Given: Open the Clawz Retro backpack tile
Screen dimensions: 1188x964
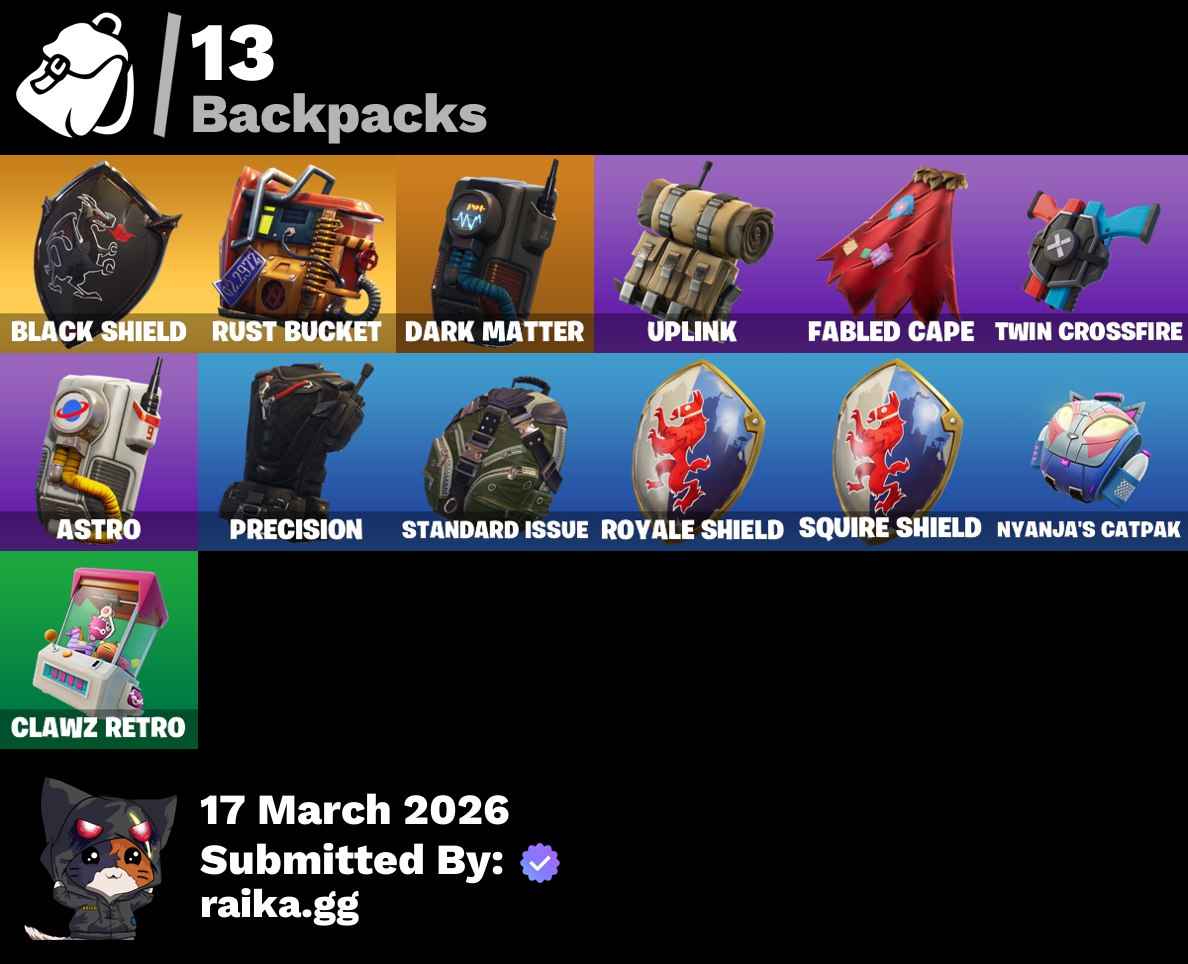Looking at the screenshot, I should (98, 649).
